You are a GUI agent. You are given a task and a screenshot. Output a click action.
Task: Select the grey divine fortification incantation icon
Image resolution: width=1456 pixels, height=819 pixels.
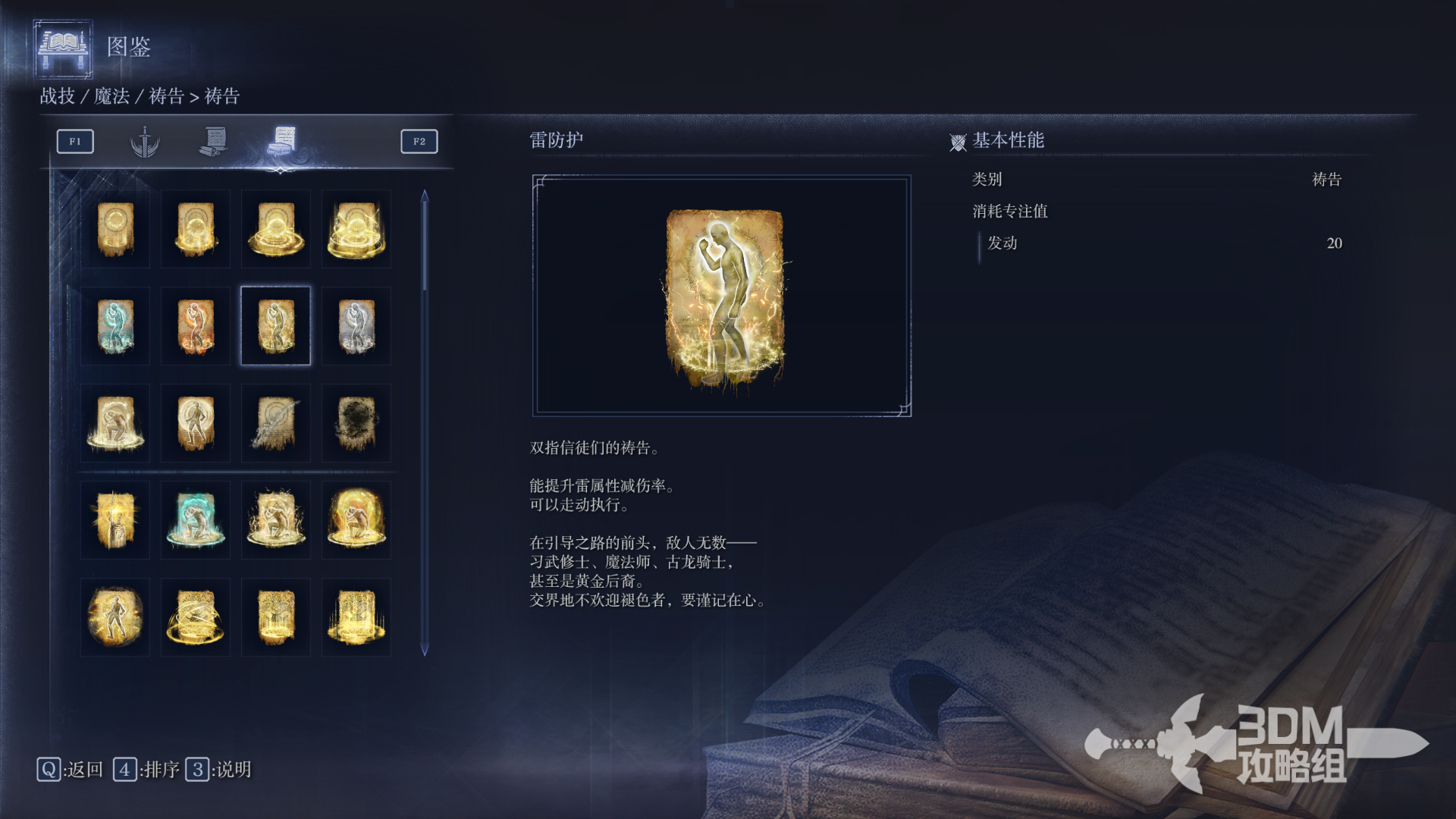pos(356,326)
